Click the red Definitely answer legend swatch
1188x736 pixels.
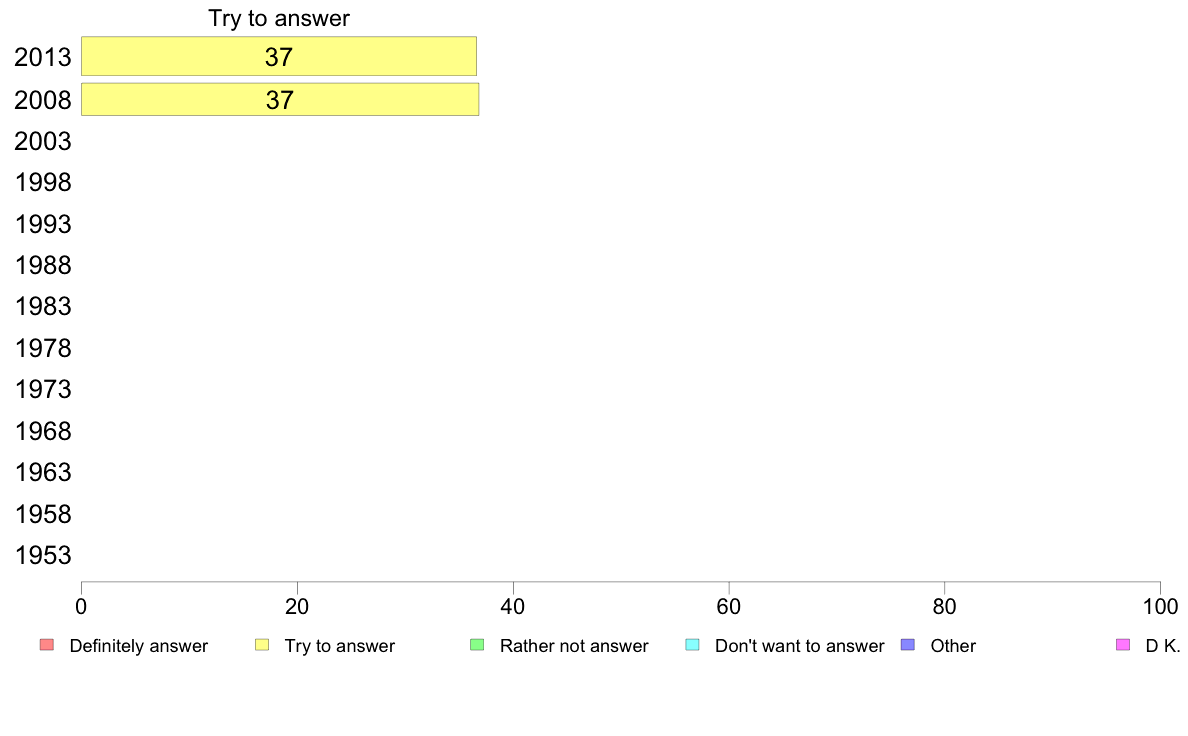click(47, 645)
